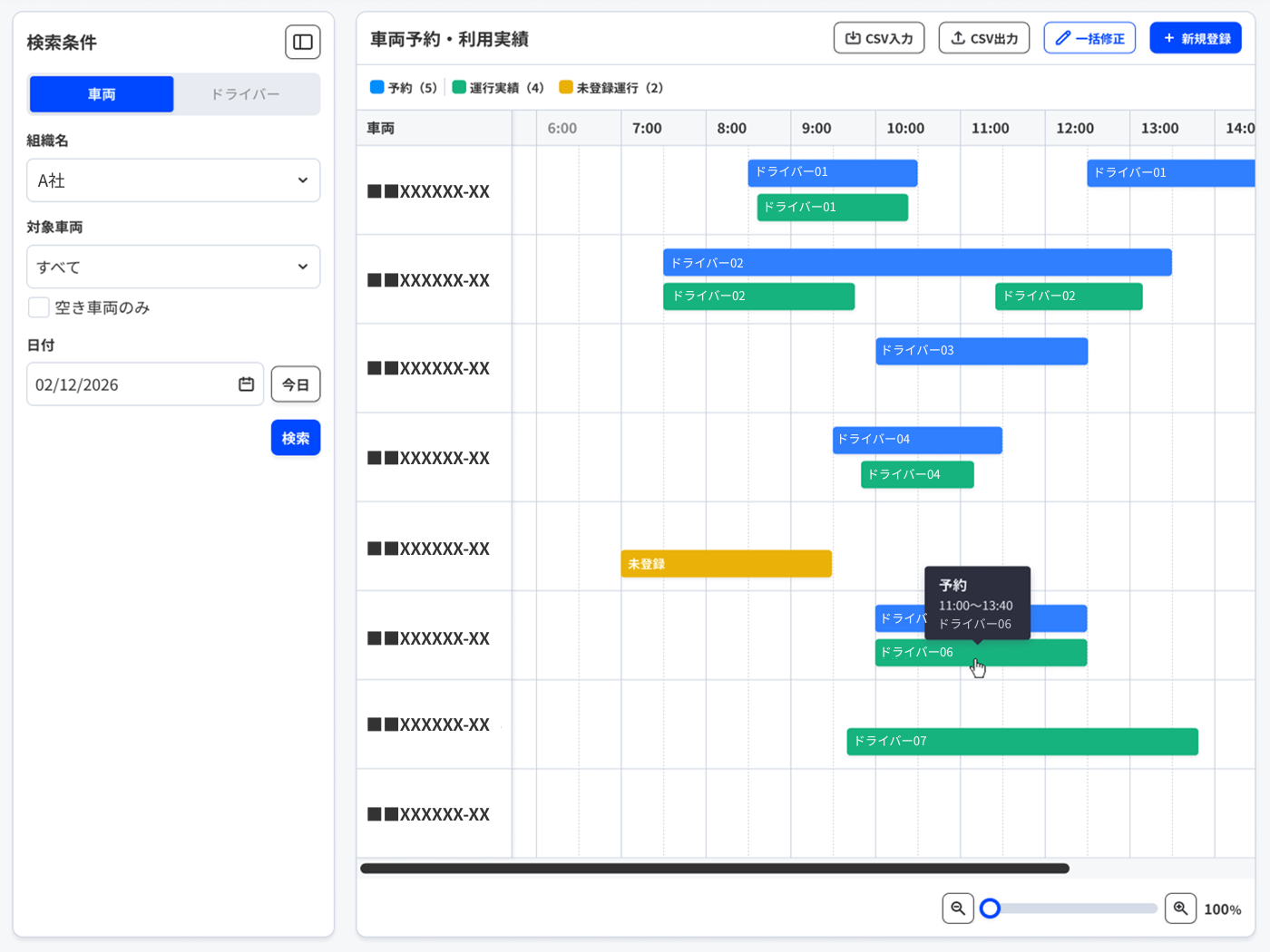Click the CSV入力 import button
Screen dimensions: 1270x952
(x=879, y=38)
